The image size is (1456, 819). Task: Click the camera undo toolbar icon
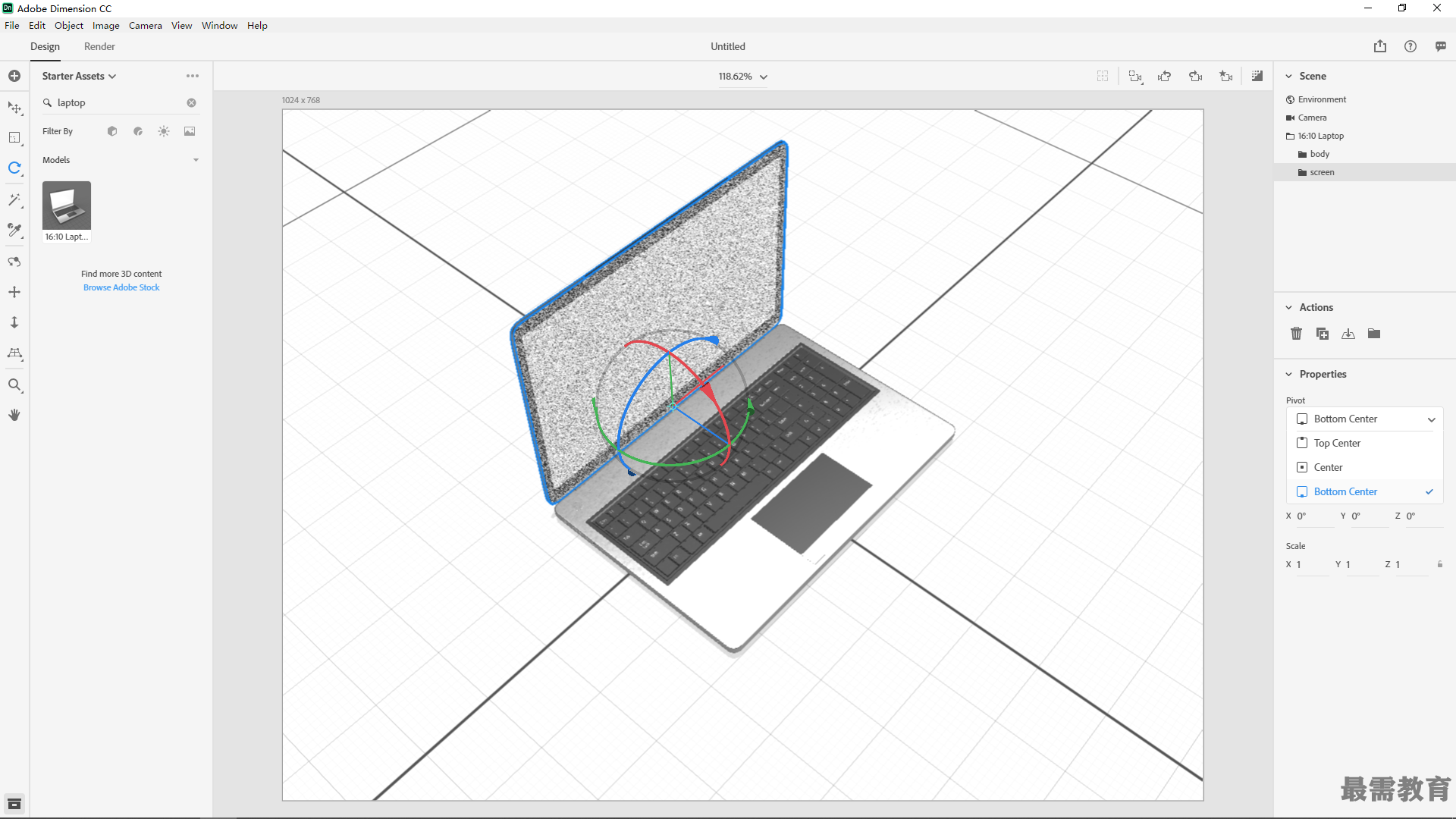(1165, 76)
